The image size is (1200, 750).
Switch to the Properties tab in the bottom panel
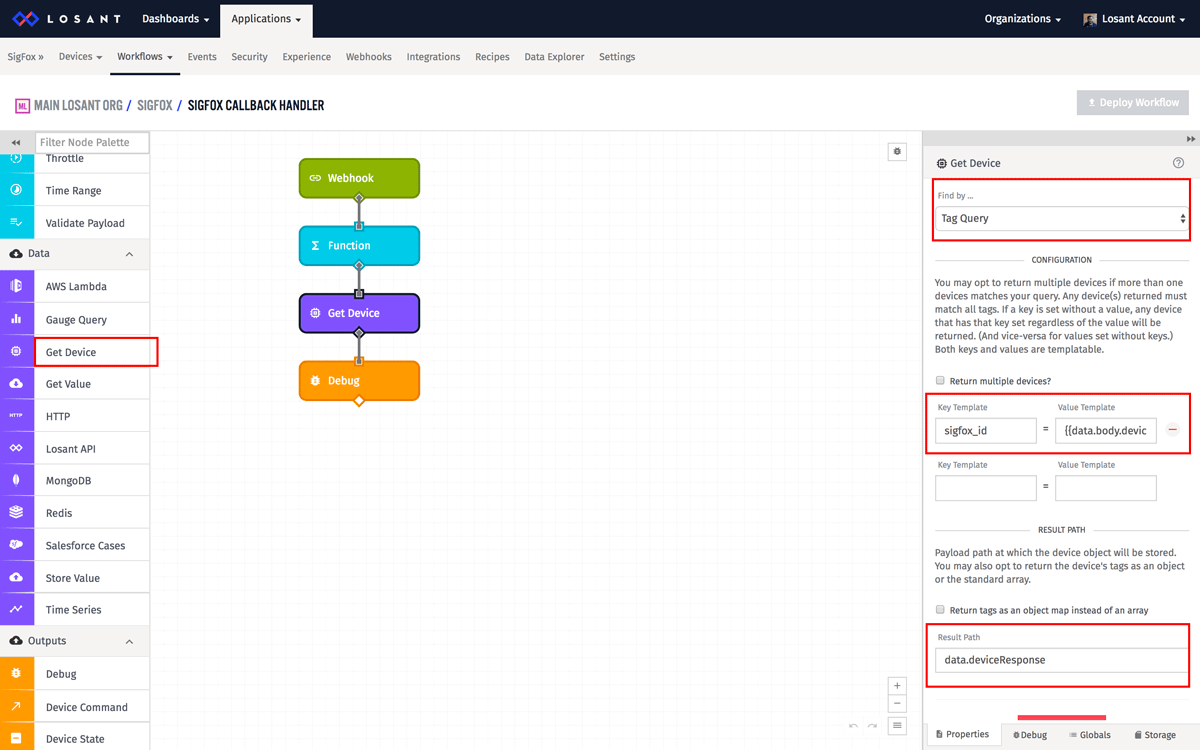point(963,734)
